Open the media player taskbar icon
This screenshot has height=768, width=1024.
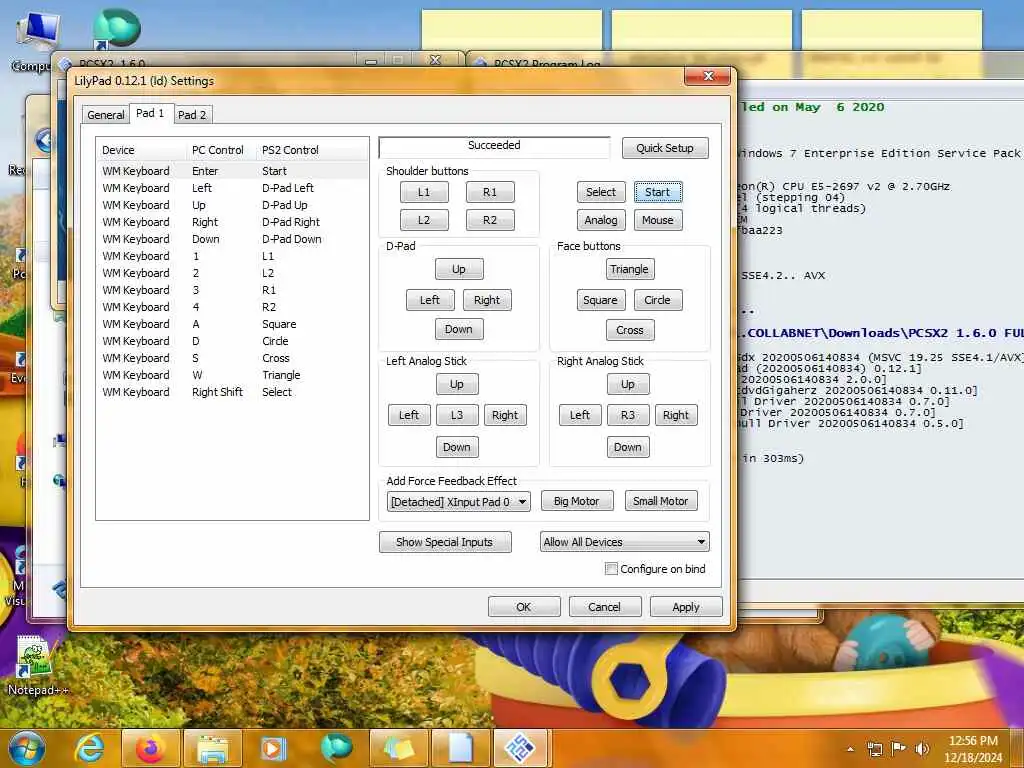click(x=274, y=748)
